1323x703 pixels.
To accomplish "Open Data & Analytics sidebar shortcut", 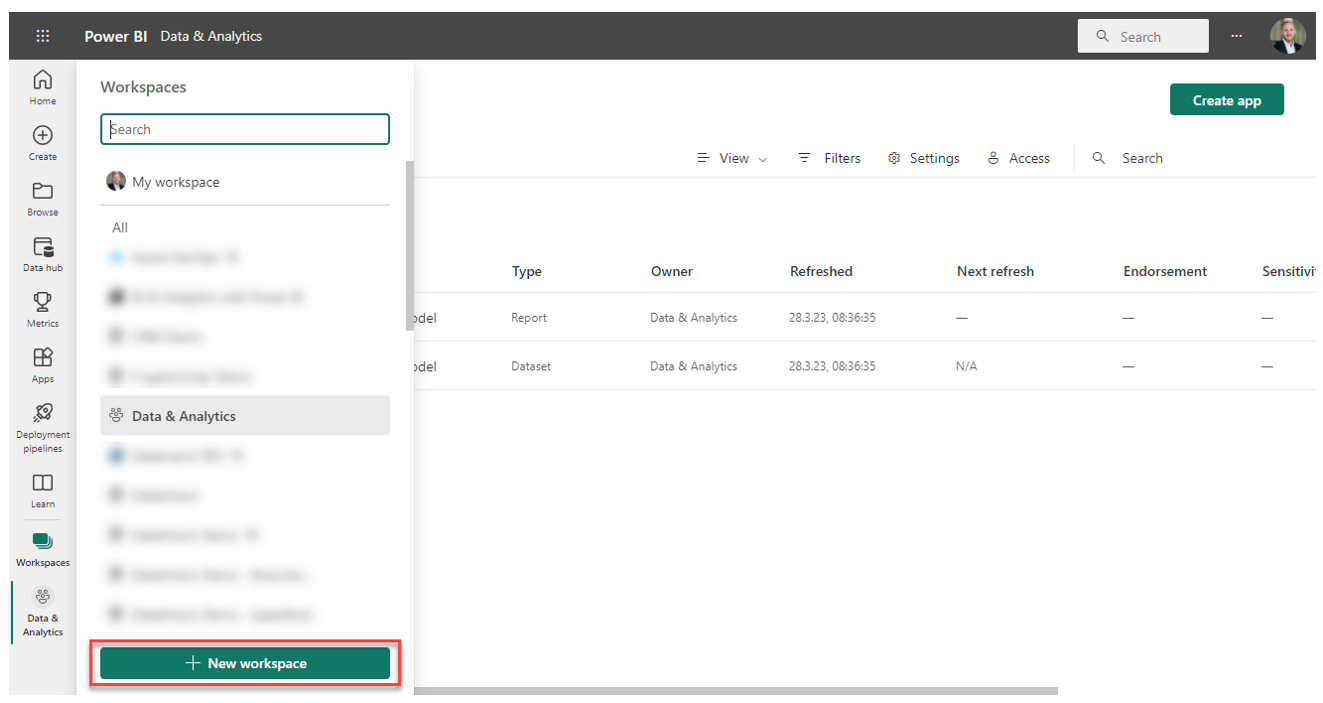I will (43, 612).
